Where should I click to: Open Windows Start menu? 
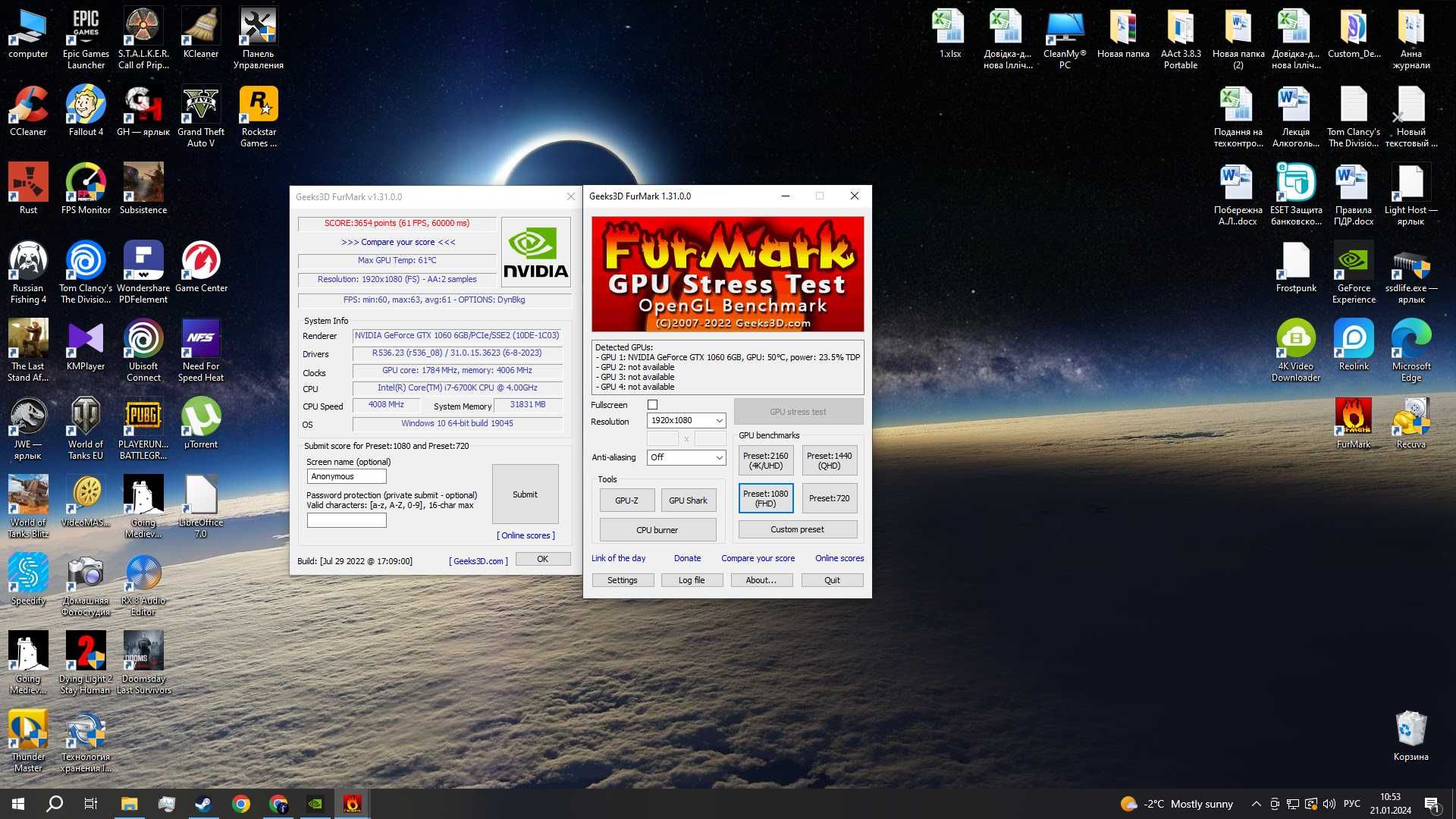click(x=18, y=804)
